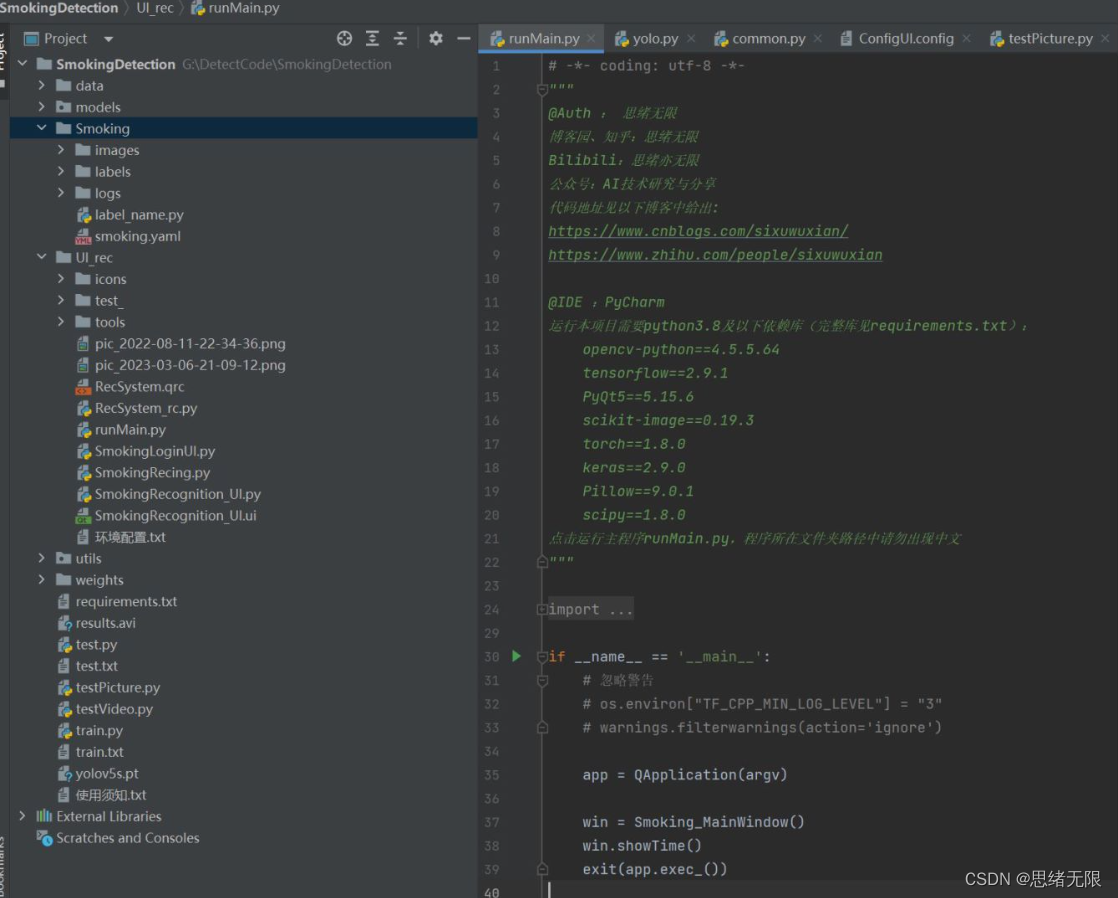Open Project panel settings gear
The width and height of the screenshot is (1118, 898).
[436, 39]
